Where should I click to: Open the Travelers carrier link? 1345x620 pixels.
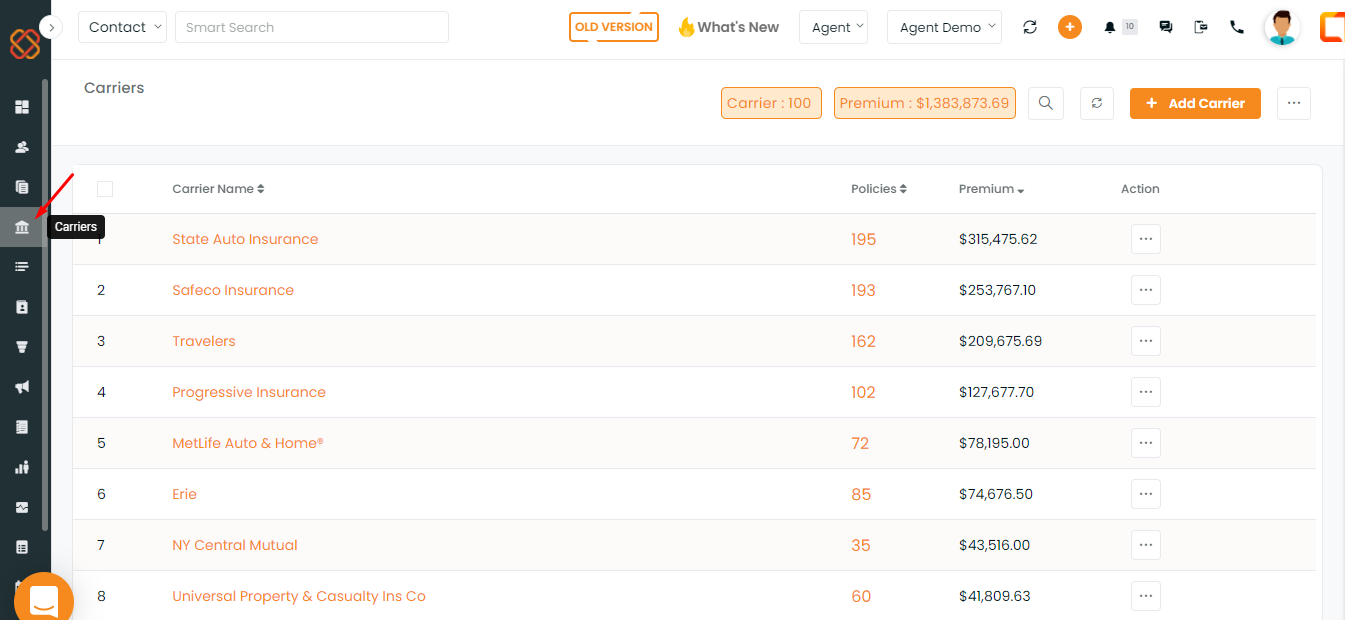[204, 341]
